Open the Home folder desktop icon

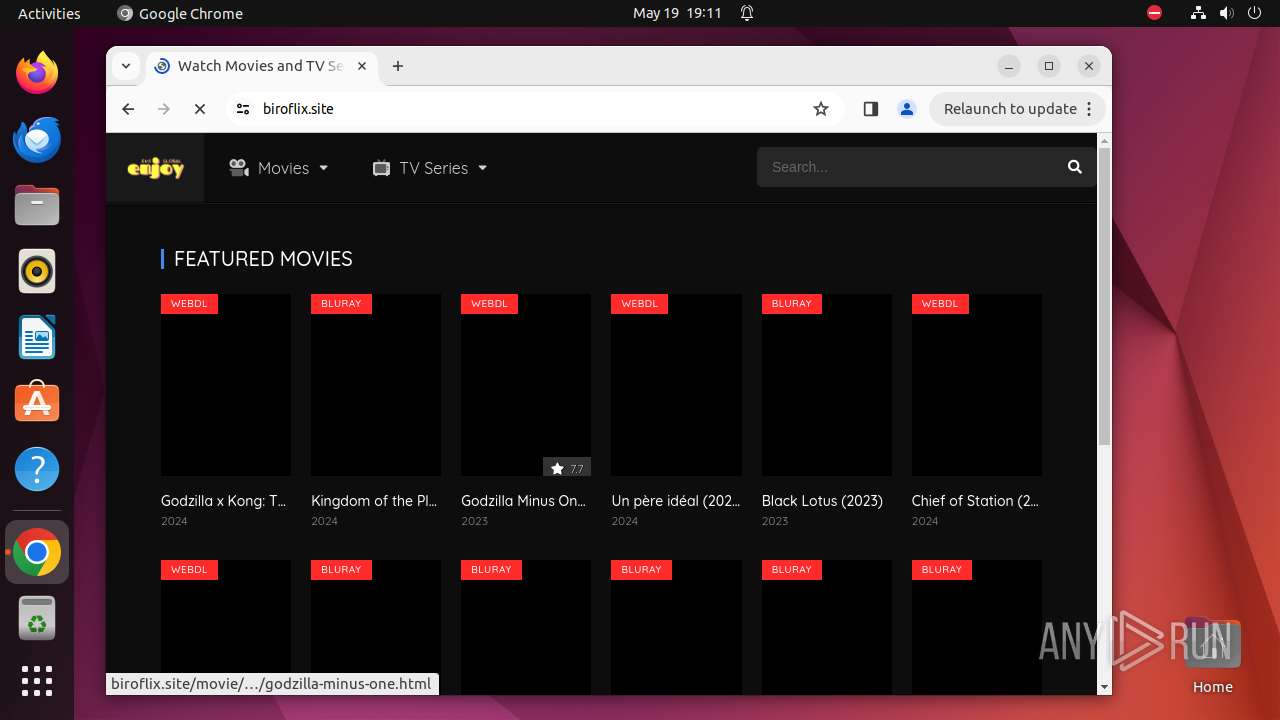coord(1212,656)
